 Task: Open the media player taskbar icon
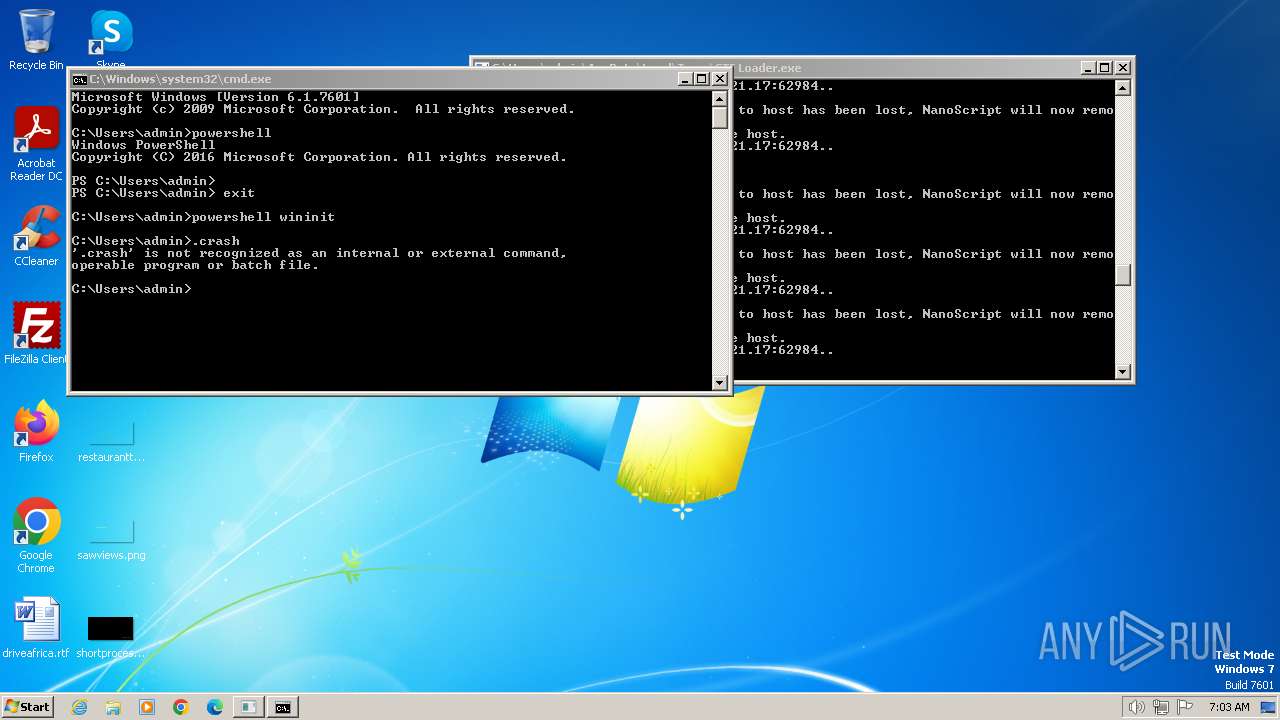tap(147, 707)
